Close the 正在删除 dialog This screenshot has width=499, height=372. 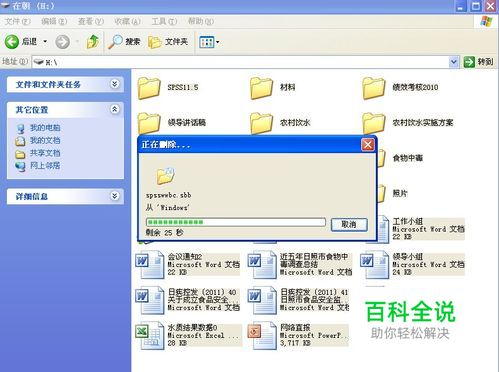367,145
